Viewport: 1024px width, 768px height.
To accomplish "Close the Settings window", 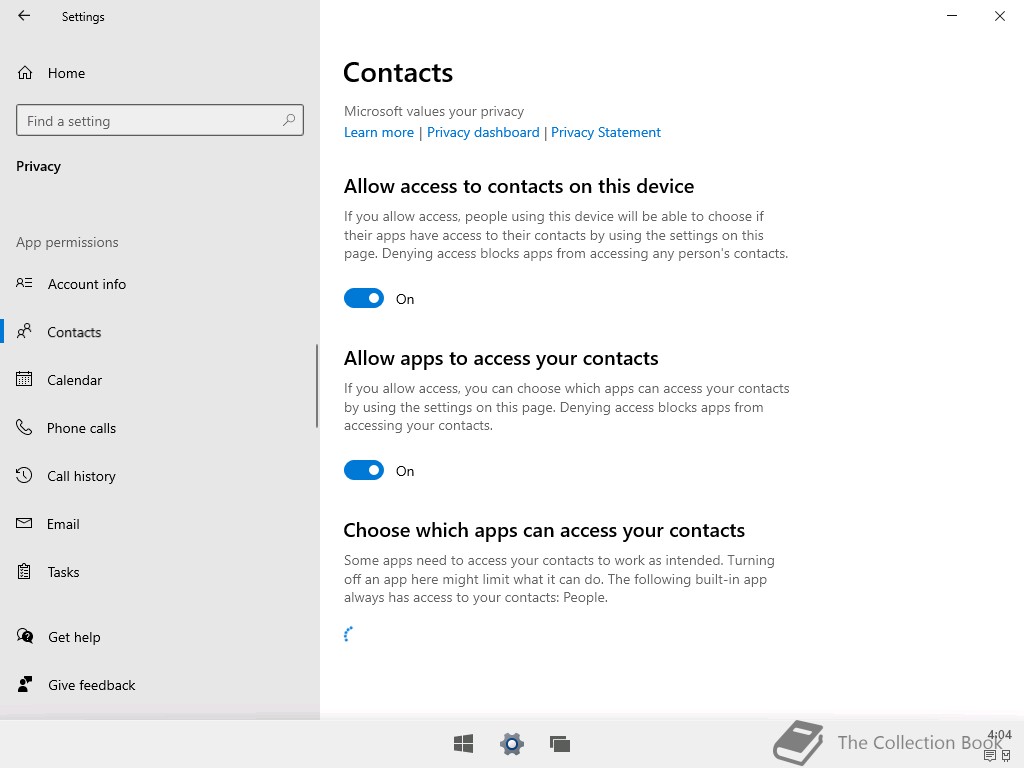I will tap(1000, 16).
